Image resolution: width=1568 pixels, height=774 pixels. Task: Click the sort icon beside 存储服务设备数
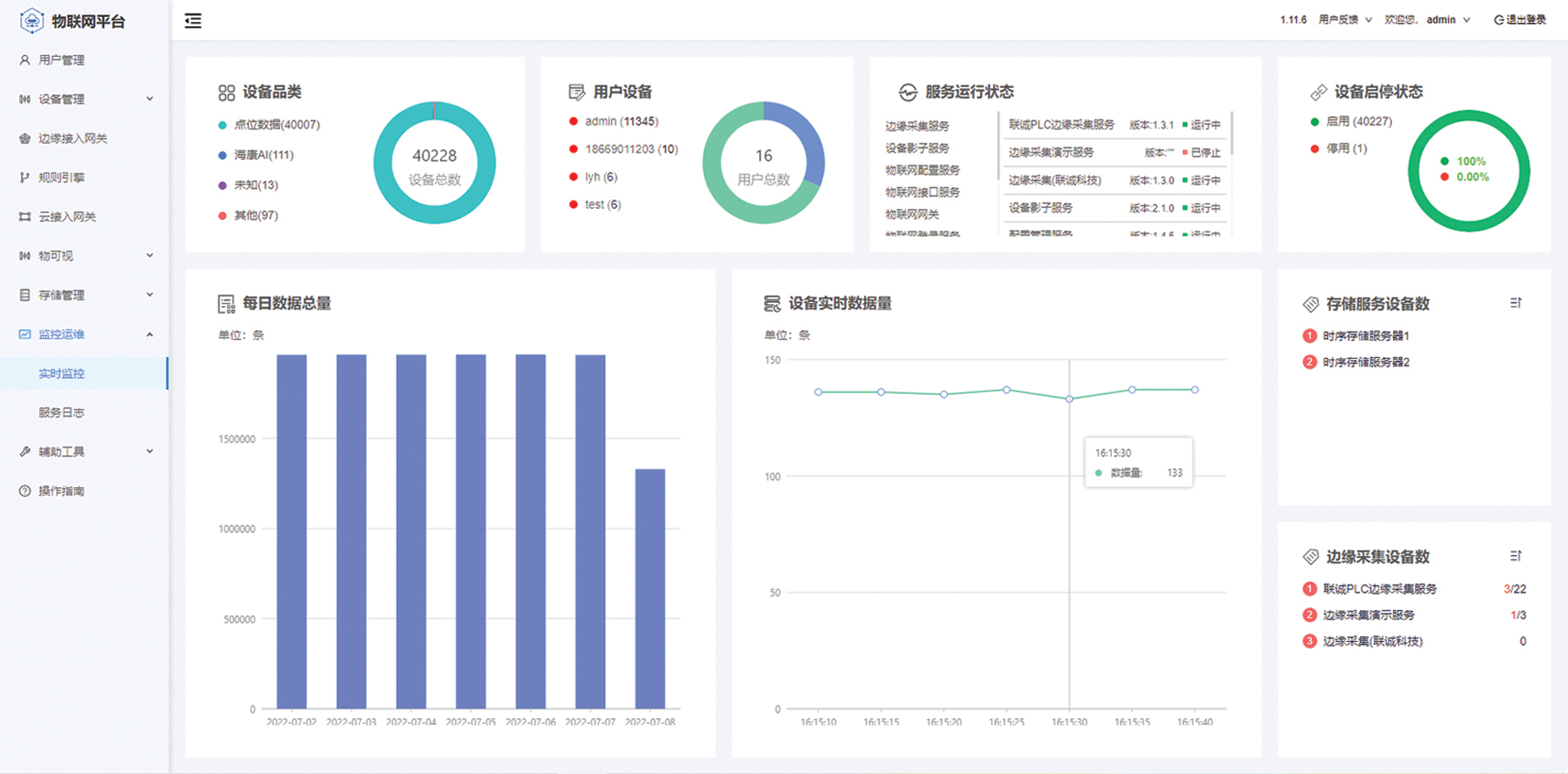(1515, 303)
